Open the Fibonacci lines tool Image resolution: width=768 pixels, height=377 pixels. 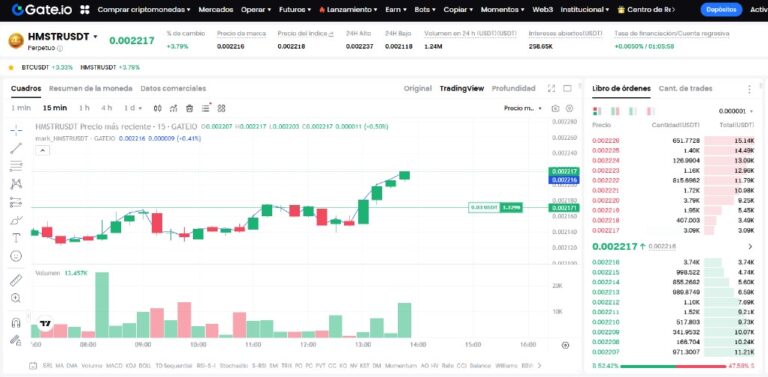[16, 166]
